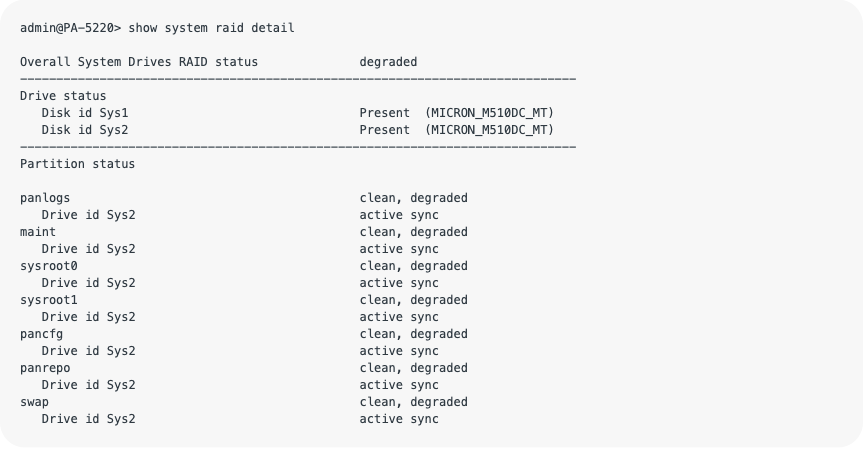Click 'clean, degraded' next to sysroot1

click(413, 300)
